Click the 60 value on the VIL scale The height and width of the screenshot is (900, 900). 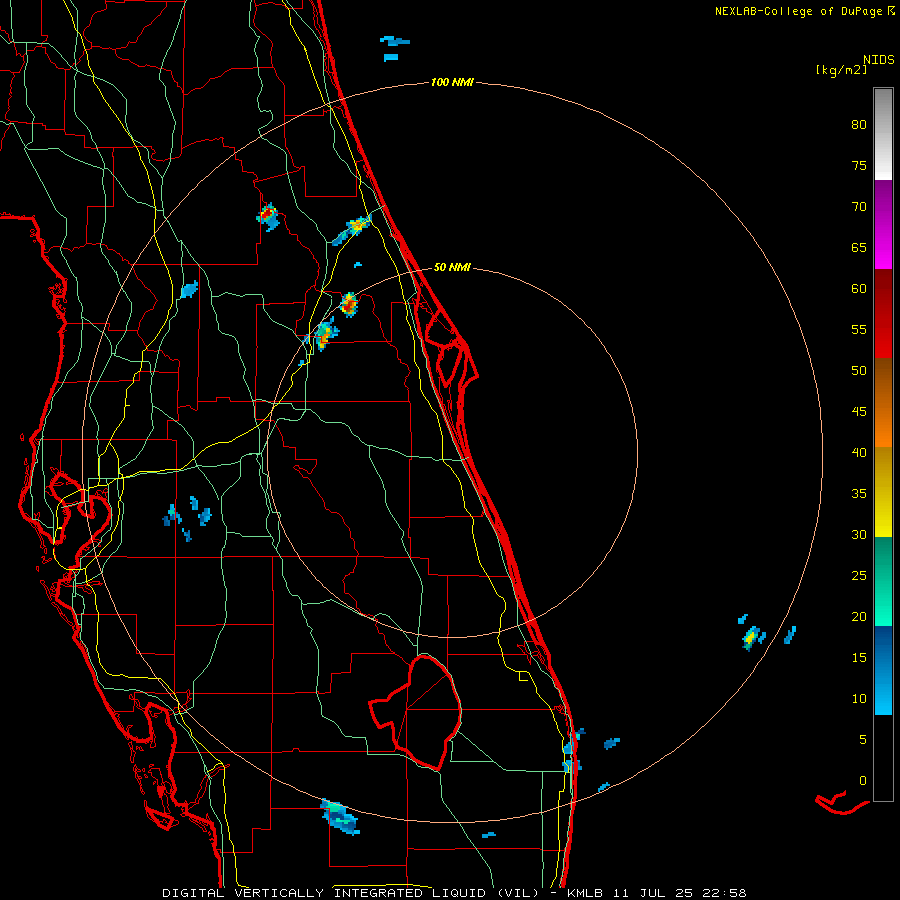pyautogui.click(x=859, y=289)
